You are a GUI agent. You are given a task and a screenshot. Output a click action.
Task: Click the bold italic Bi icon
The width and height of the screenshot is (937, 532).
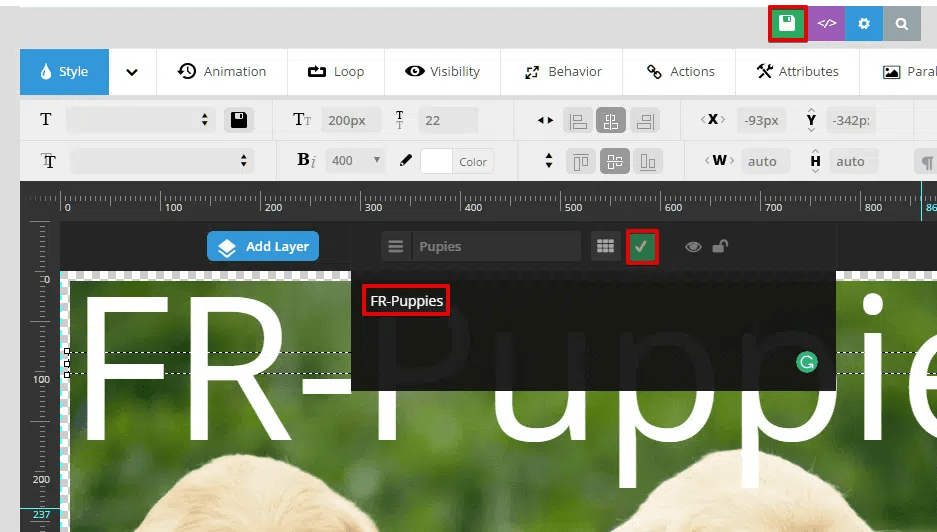click(x=306, y=160)
